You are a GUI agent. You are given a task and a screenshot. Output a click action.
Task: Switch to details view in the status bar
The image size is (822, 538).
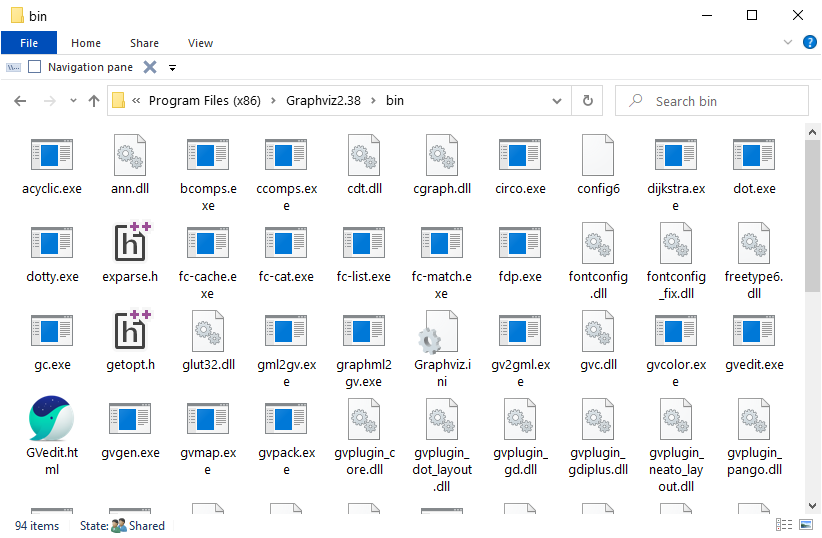784,524
